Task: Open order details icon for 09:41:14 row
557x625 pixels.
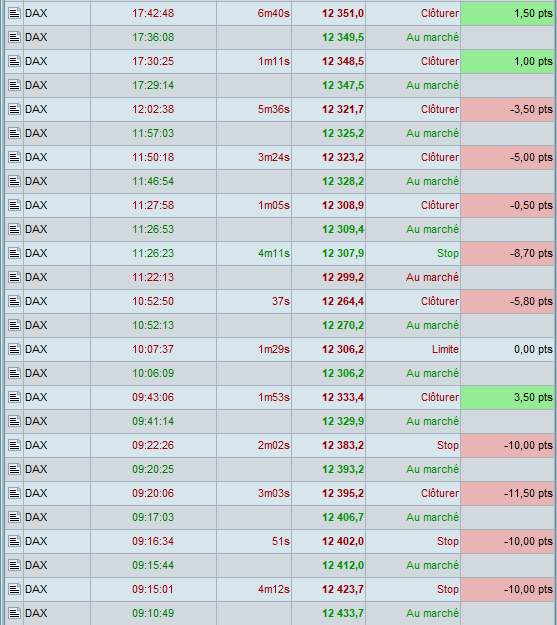Action: 14,421
